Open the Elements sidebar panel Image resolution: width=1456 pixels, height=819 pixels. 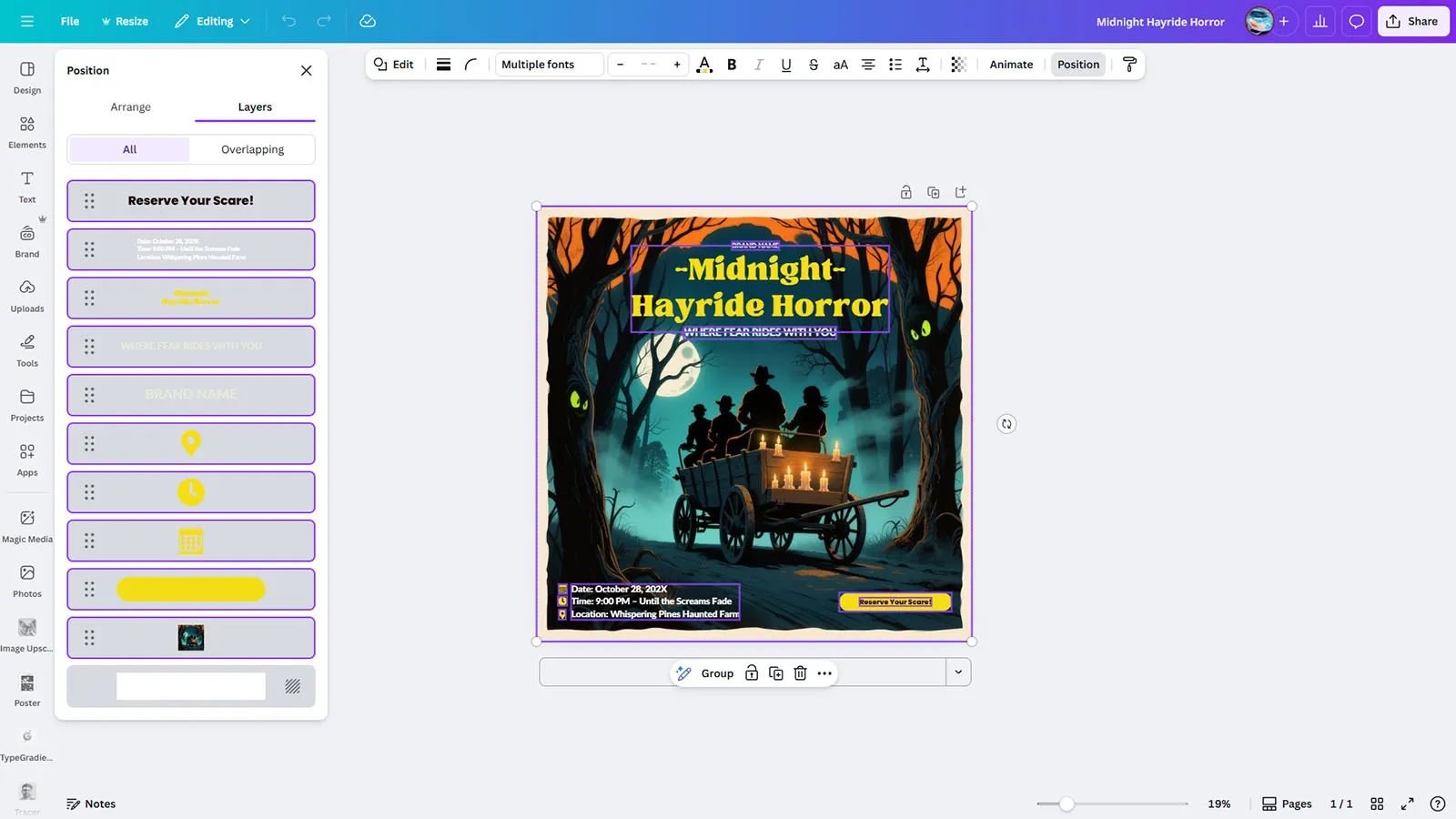27,132
